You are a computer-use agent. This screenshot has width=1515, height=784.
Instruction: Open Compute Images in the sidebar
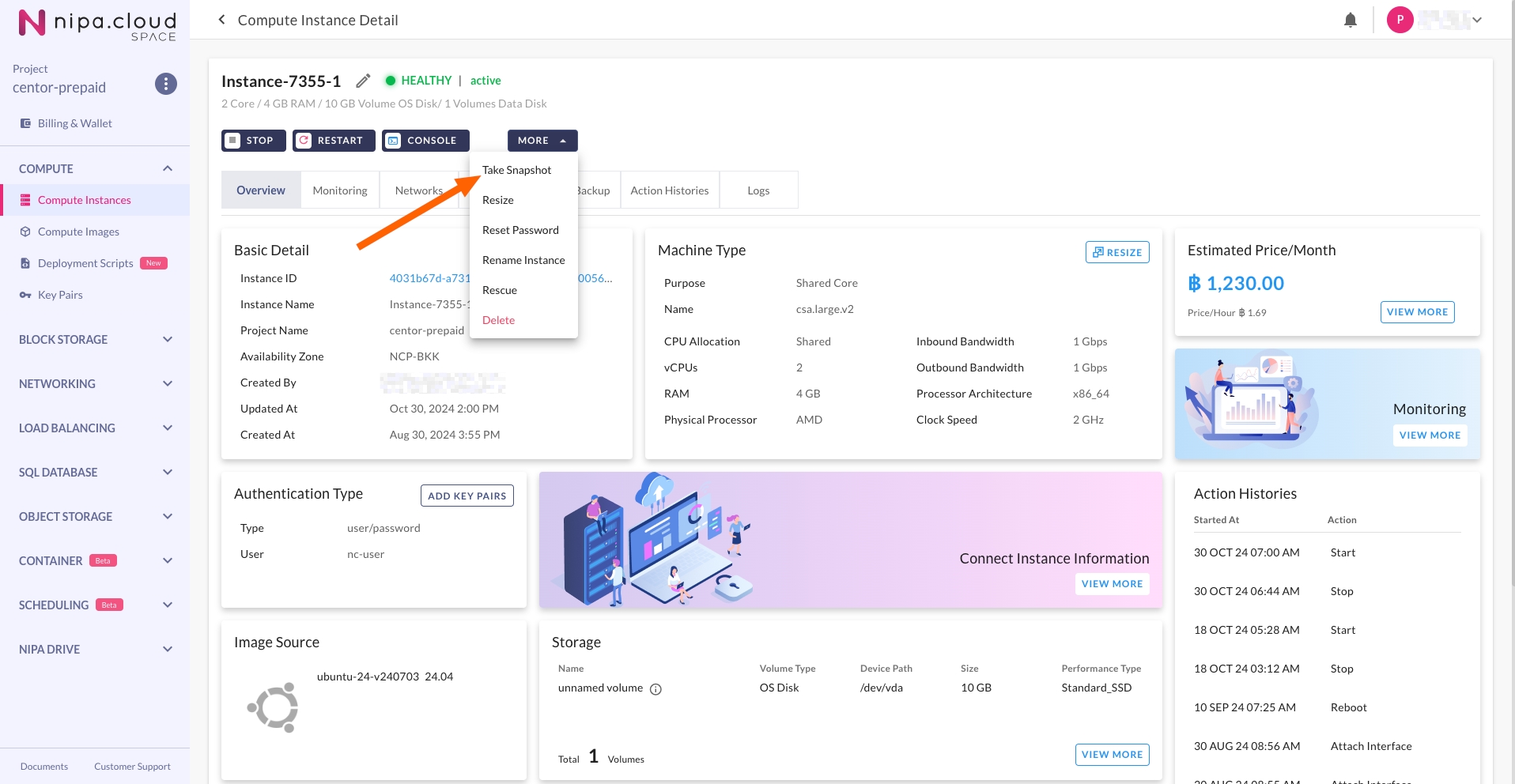pos(78,232)
